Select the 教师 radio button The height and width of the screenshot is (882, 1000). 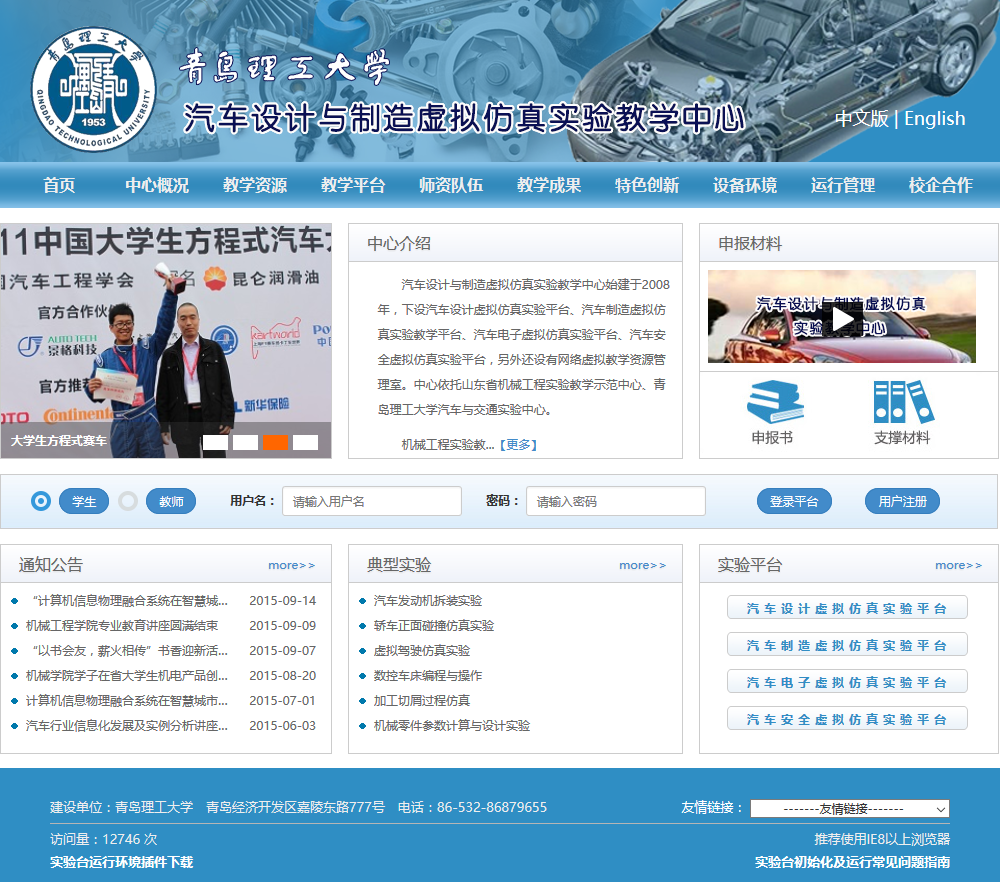pyautogui.click(x=128, y=501)
